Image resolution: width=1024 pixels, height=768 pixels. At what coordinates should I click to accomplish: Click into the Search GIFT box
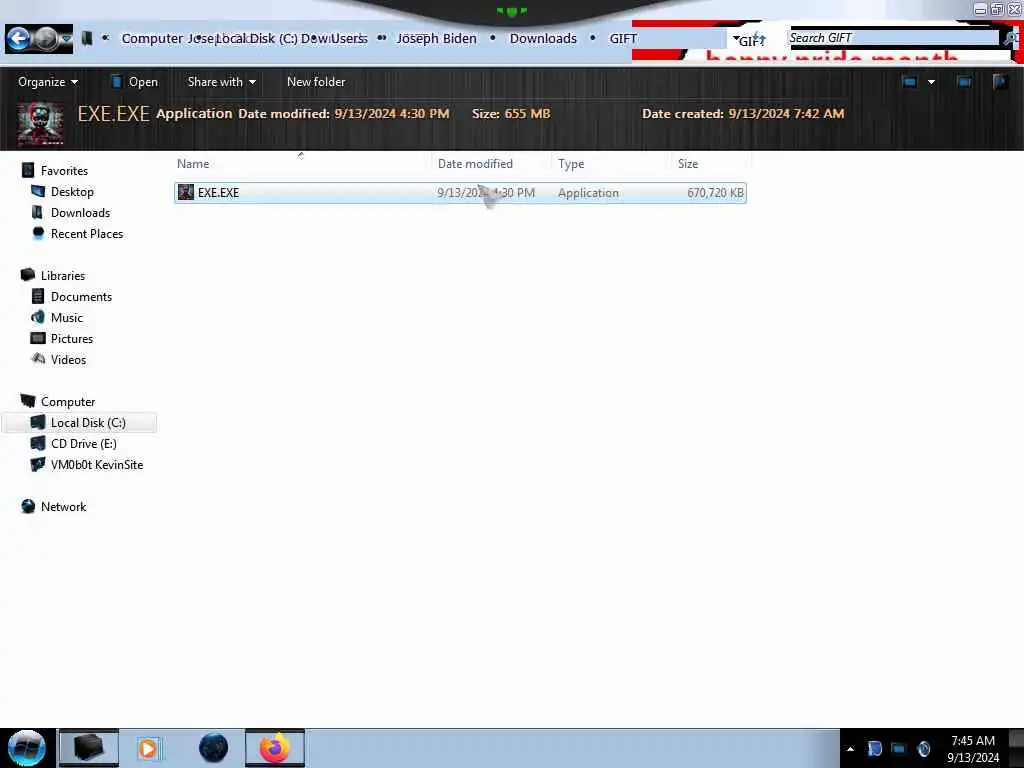[x=893, y=38]
